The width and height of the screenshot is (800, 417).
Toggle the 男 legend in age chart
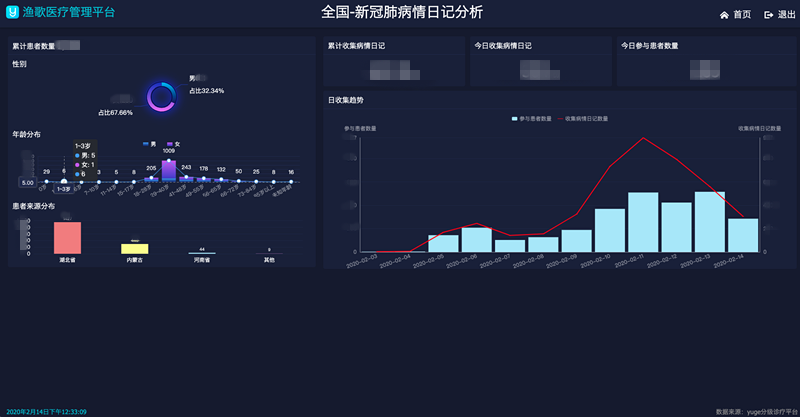click(149, 144)
